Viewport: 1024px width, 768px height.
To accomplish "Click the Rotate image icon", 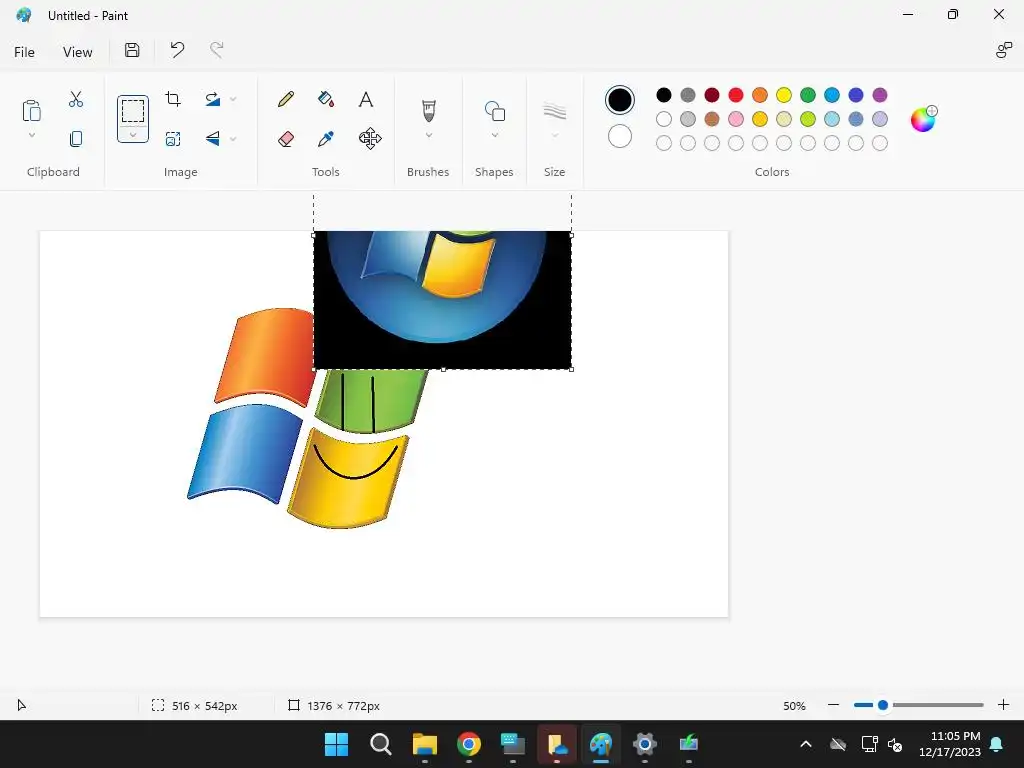I will pyautogui.click(x=213, y=99).
